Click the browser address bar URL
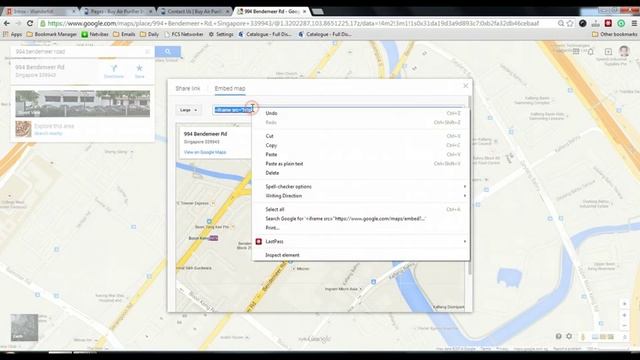This screenshot has height=360, width=640. 293,24
